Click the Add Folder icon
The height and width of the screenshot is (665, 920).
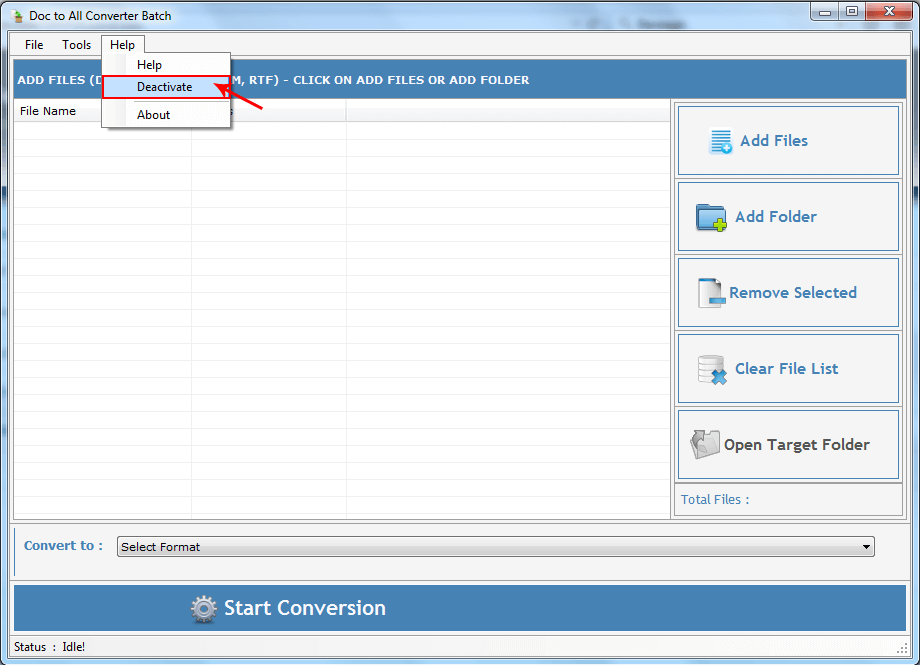point(711,217)
